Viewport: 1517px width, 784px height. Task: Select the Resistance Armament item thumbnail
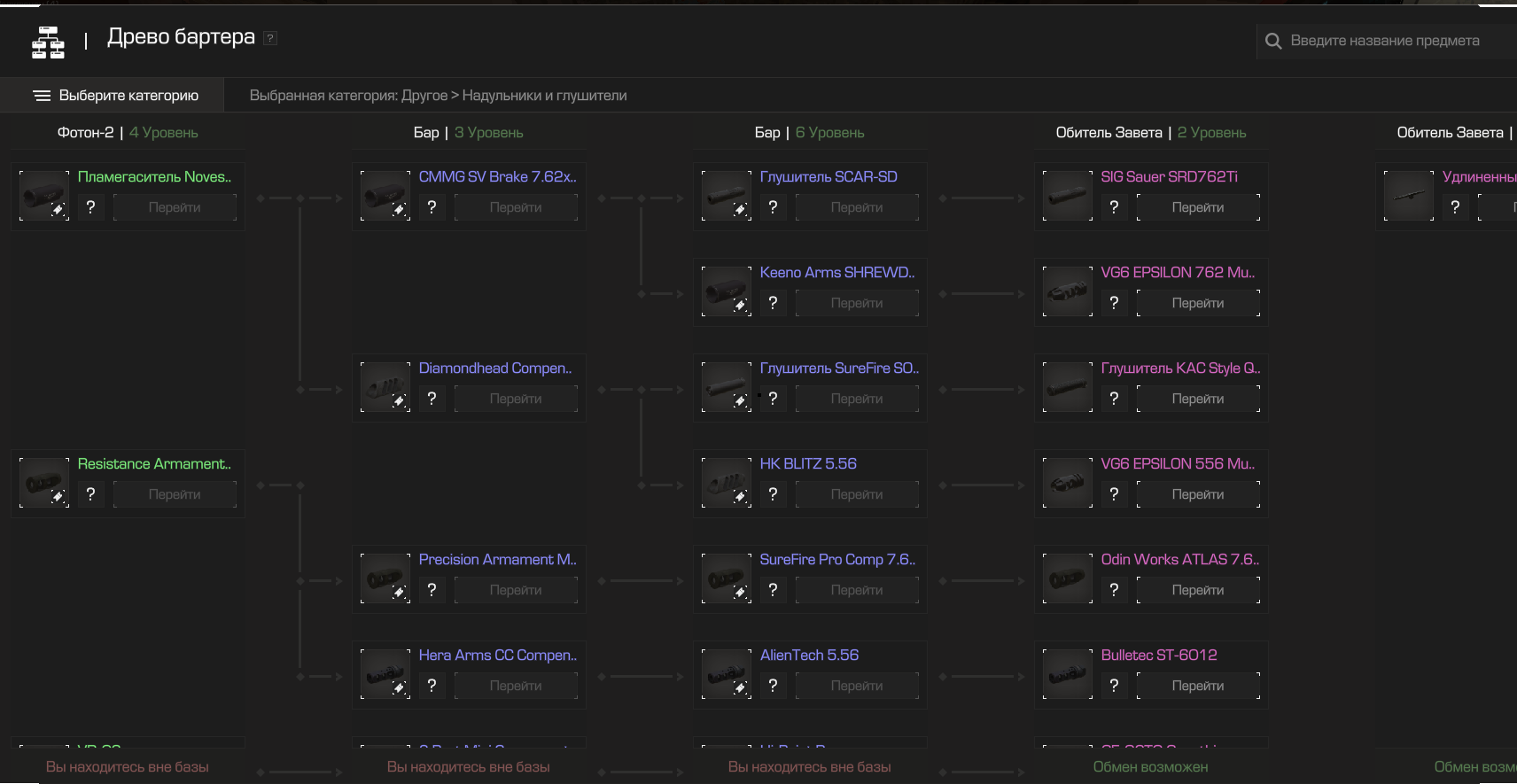click(44, 483)
